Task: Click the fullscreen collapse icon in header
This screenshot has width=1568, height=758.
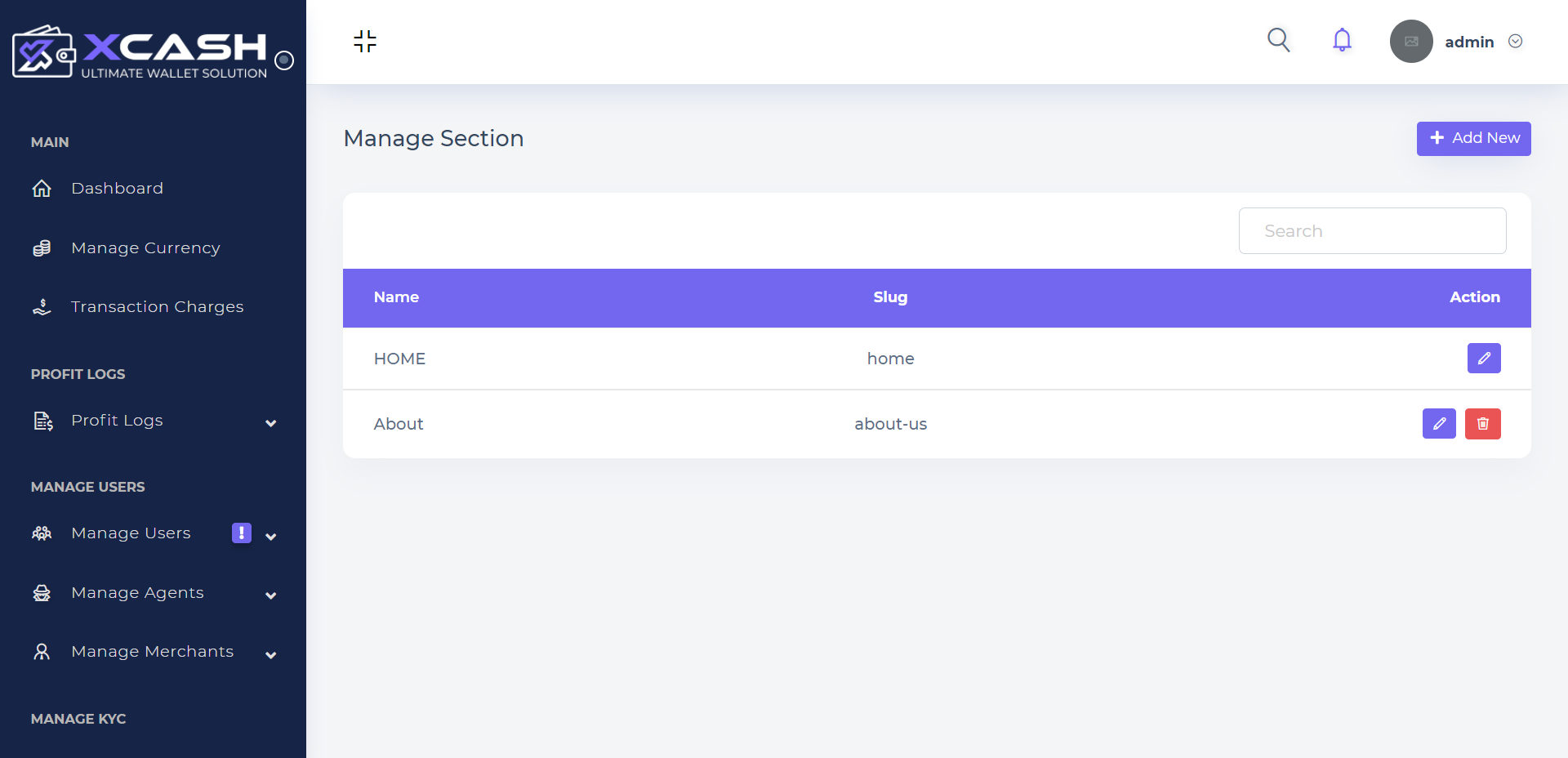Action: pos(365,41)
